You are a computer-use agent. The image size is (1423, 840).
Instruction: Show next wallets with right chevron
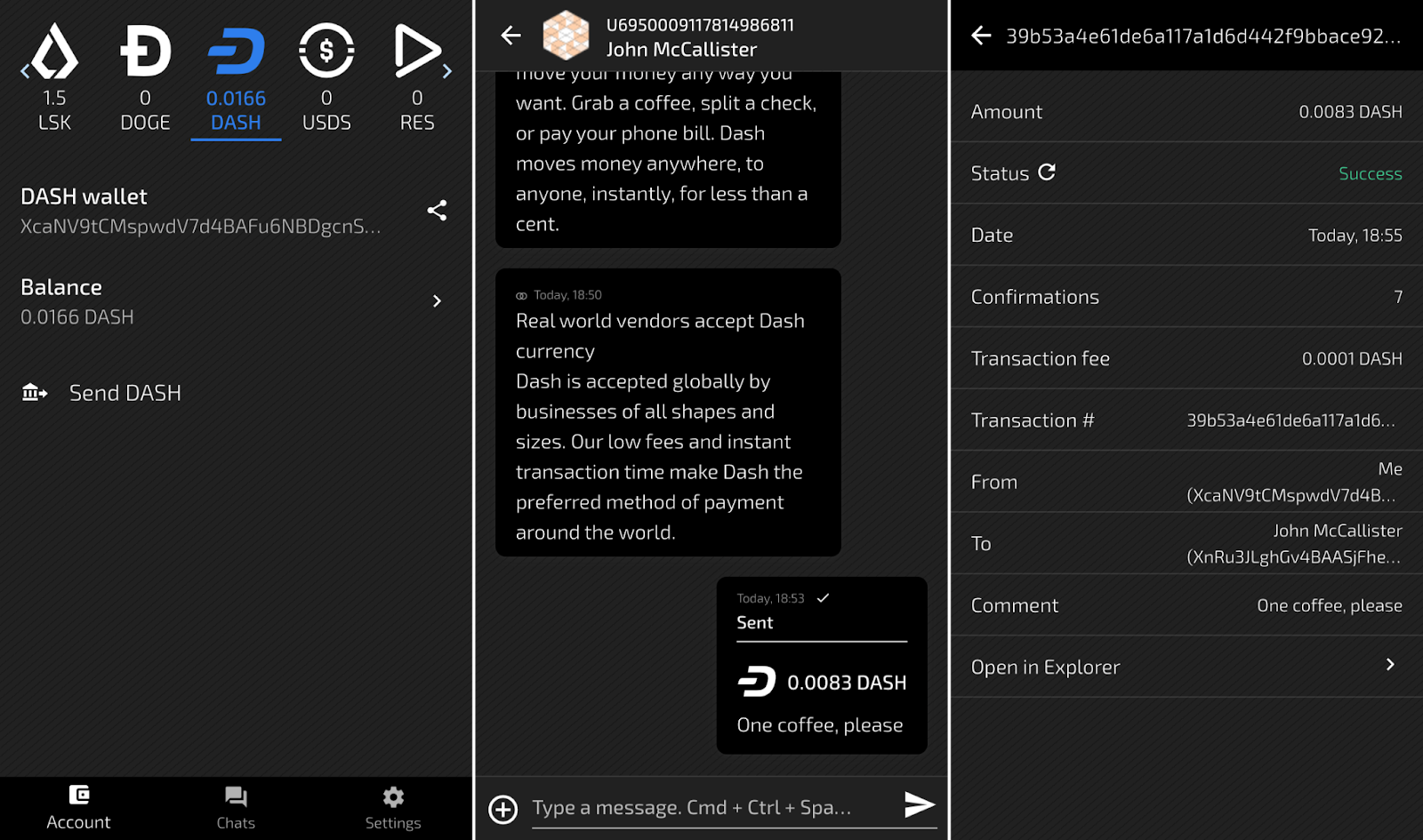point(447,71)
